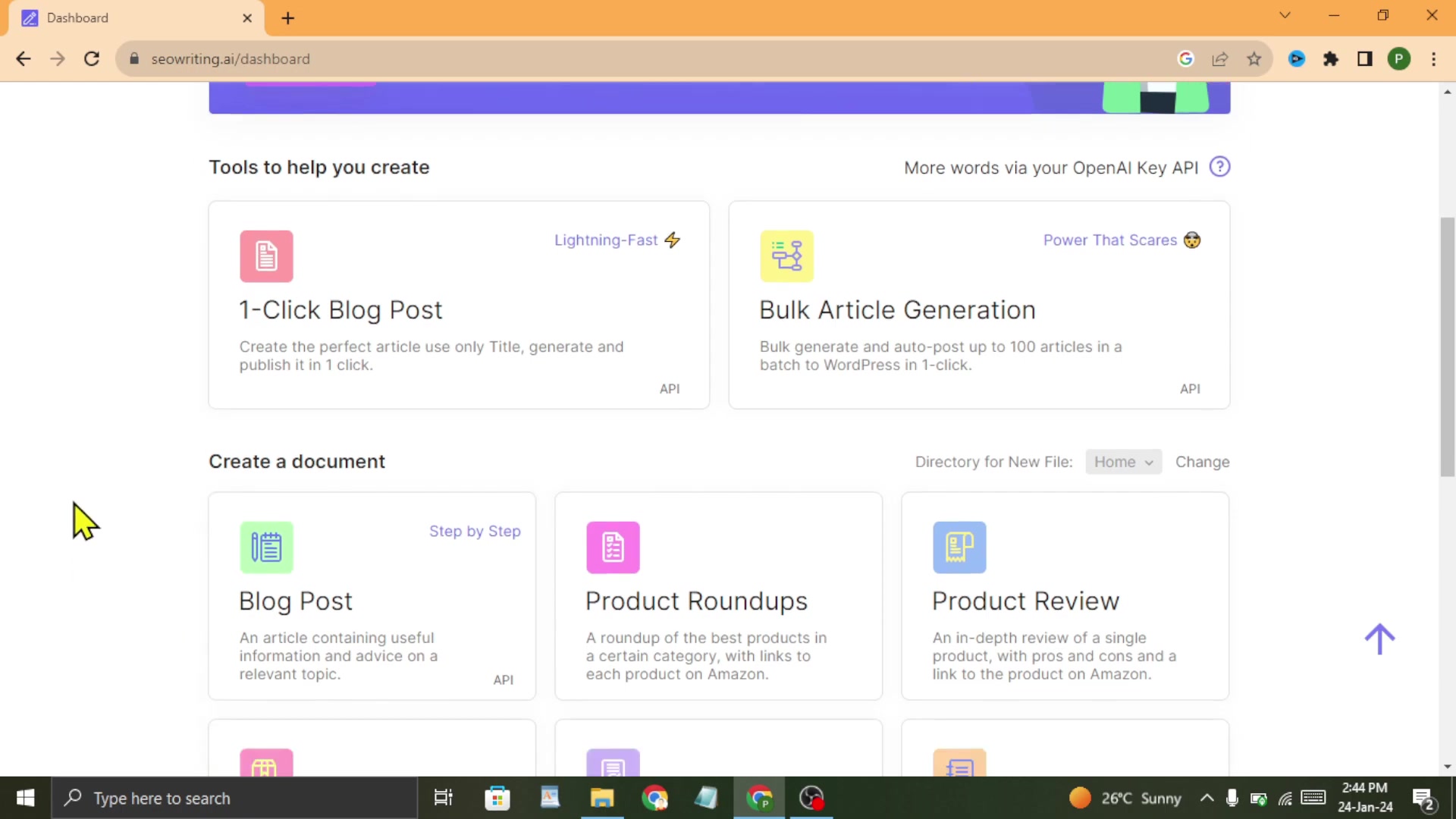This screenshot has width=1456, height=819.
Task: Click the Change directory link
Action: [1203, 462]
